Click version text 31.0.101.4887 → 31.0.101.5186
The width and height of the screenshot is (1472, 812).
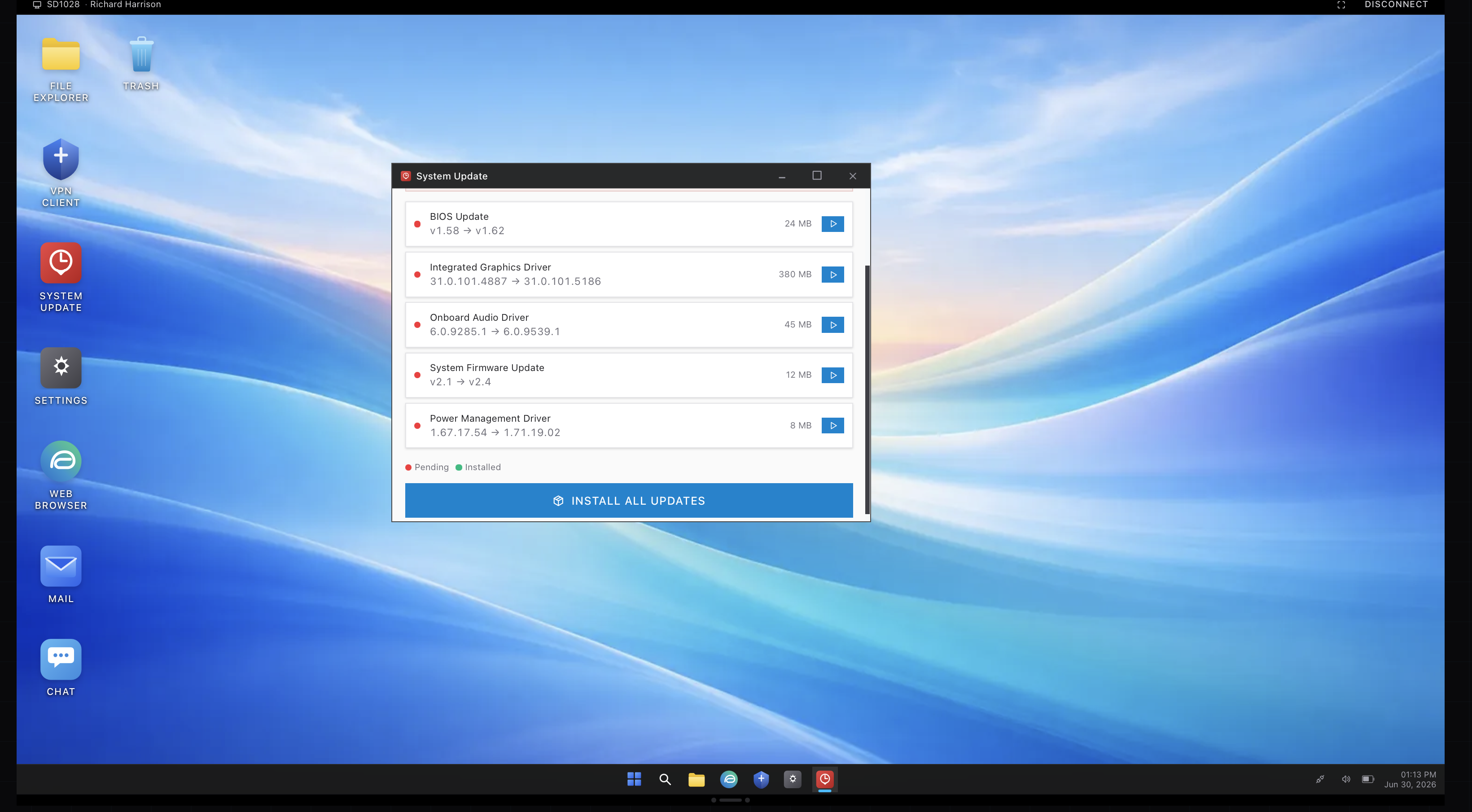coord(516,282)
